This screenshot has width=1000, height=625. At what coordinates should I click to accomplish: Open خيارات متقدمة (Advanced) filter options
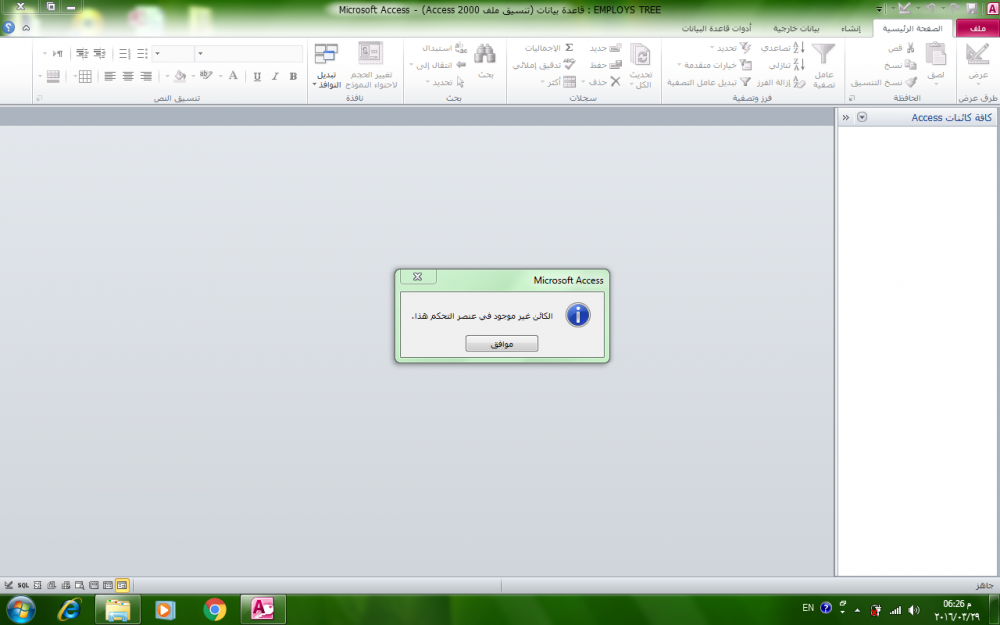pos(714,65)
